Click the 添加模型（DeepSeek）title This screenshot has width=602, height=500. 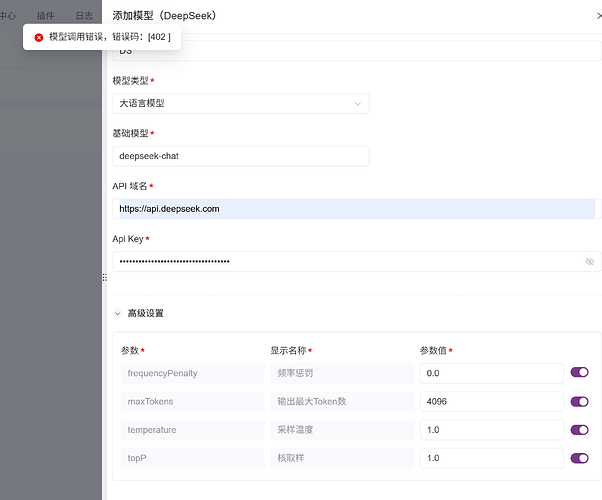point(164,16)
